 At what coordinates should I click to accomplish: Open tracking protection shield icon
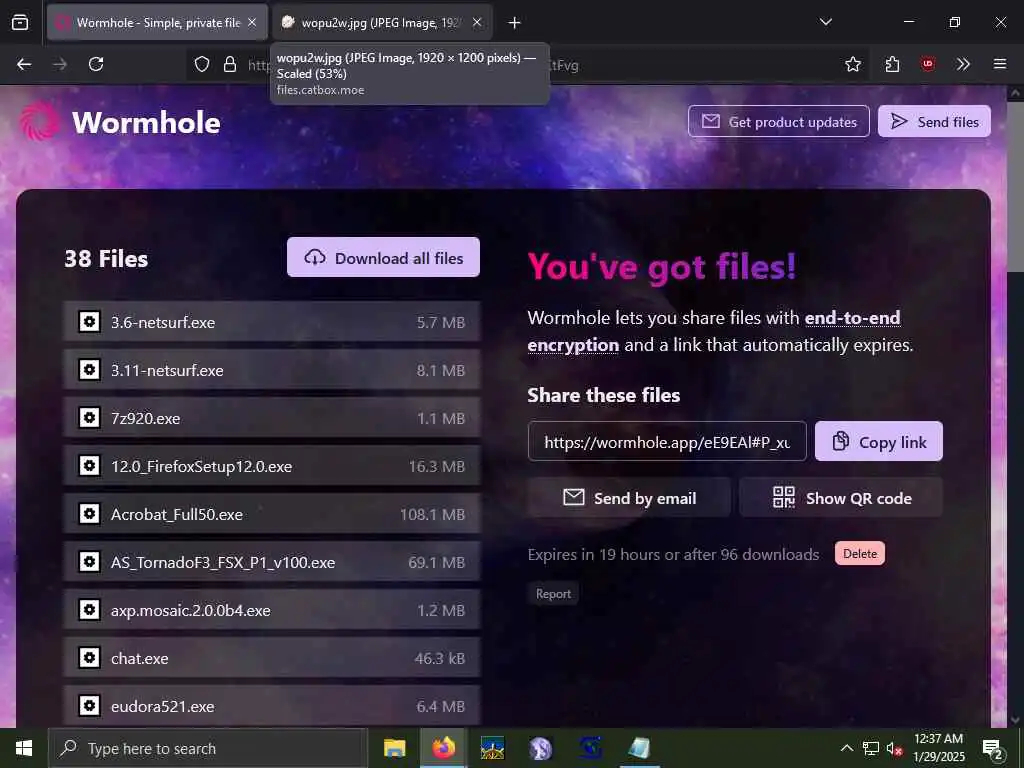202,64
